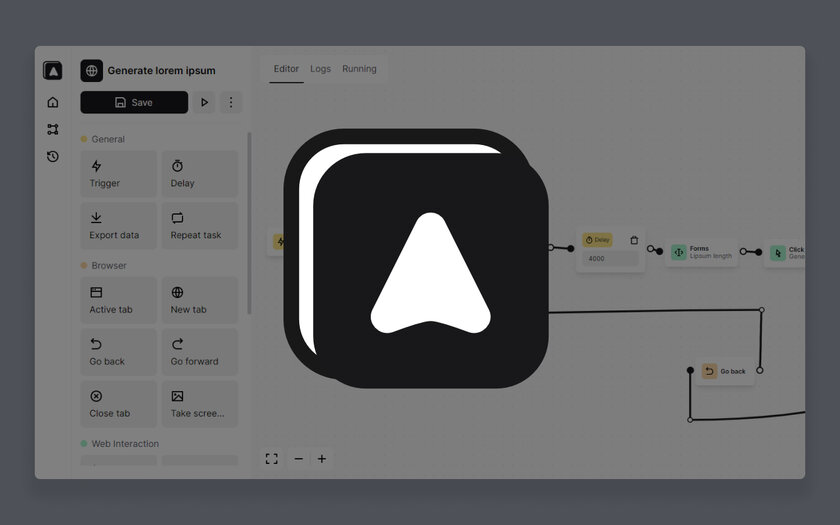Choose the Repeat task block
The image size is (840, 525).
click(x=199, y=226)
